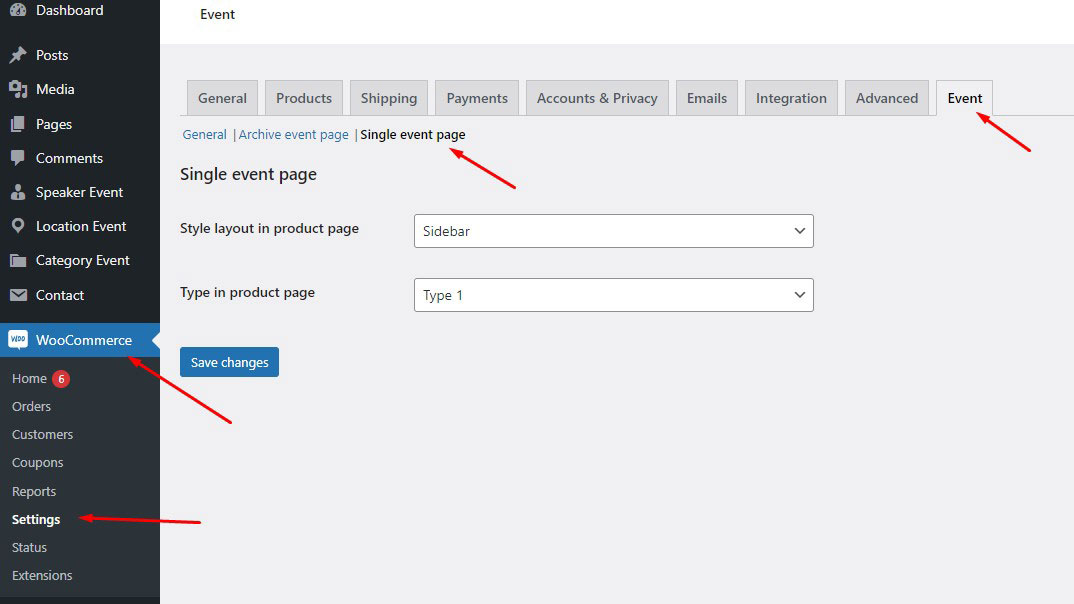Open the Payments settings tab
Screen dimensions: 1074x604
pyautogui.click(x=476, y=98)
